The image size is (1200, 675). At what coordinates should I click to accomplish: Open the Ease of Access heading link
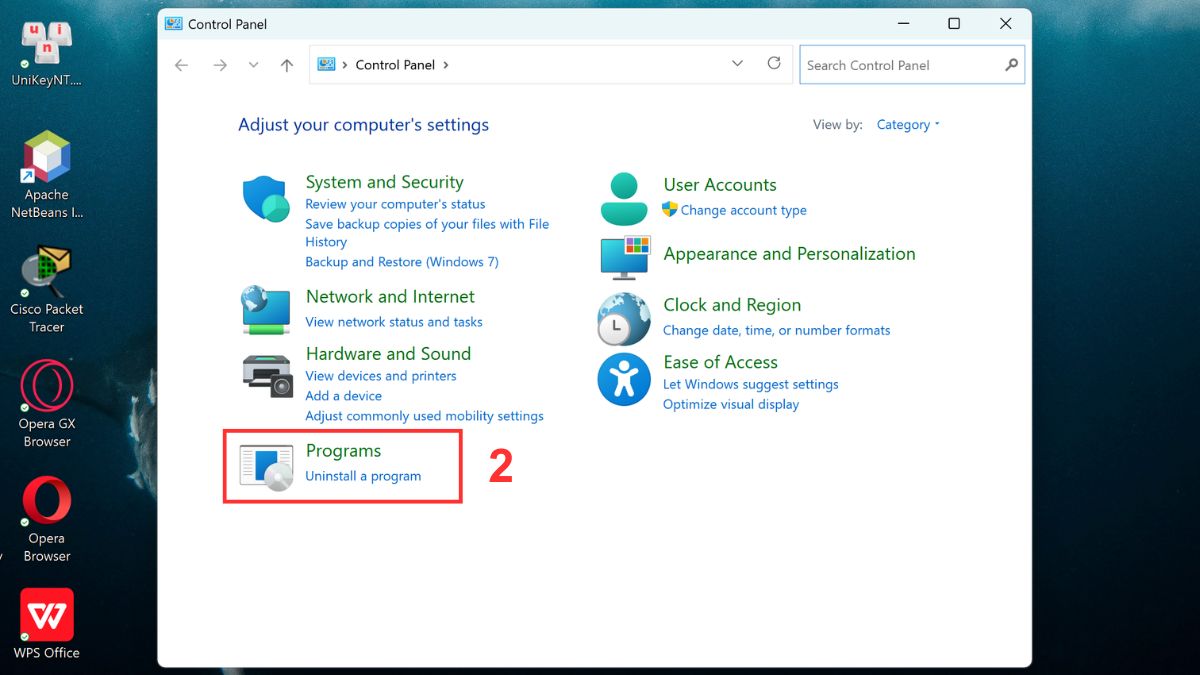tap(720, 362)
